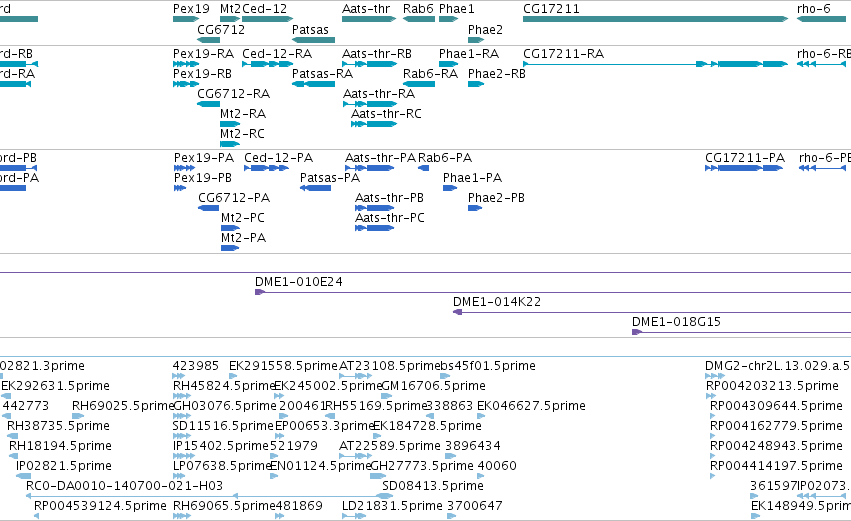Select the Patsas gene
851x521 pixels.
click(x=313, y=40)
